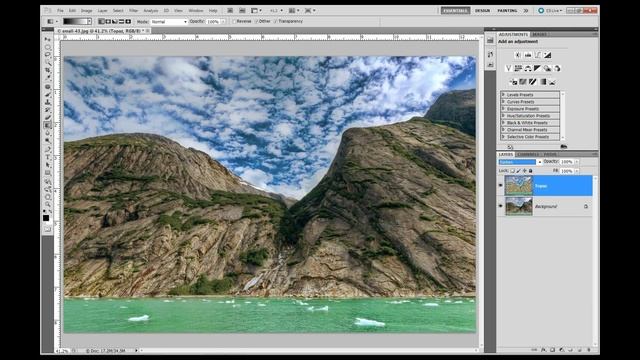Add a Channel Mixer adjustment
The height and width of the screenshot is (360, 640).
coord(557,69)
